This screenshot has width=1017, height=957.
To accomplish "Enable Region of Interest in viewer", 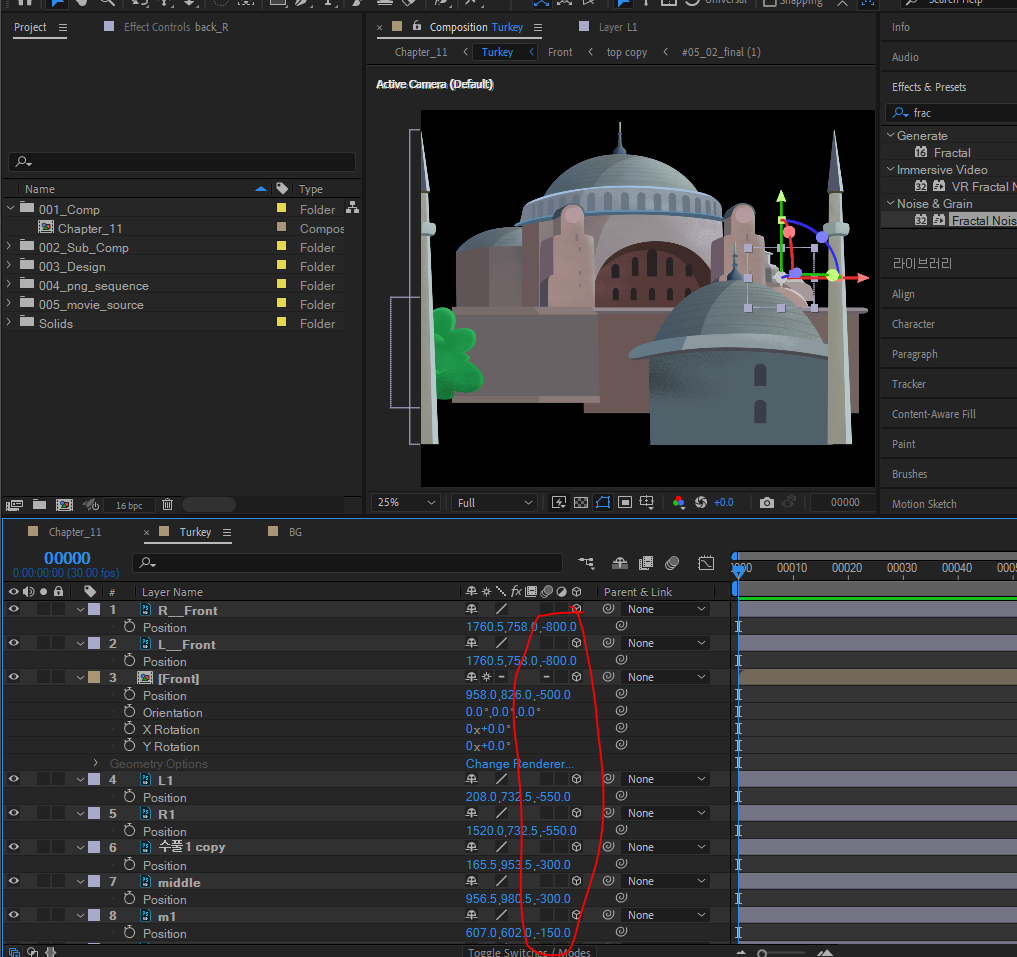I will pyautogui.click(x=625, y=502).
